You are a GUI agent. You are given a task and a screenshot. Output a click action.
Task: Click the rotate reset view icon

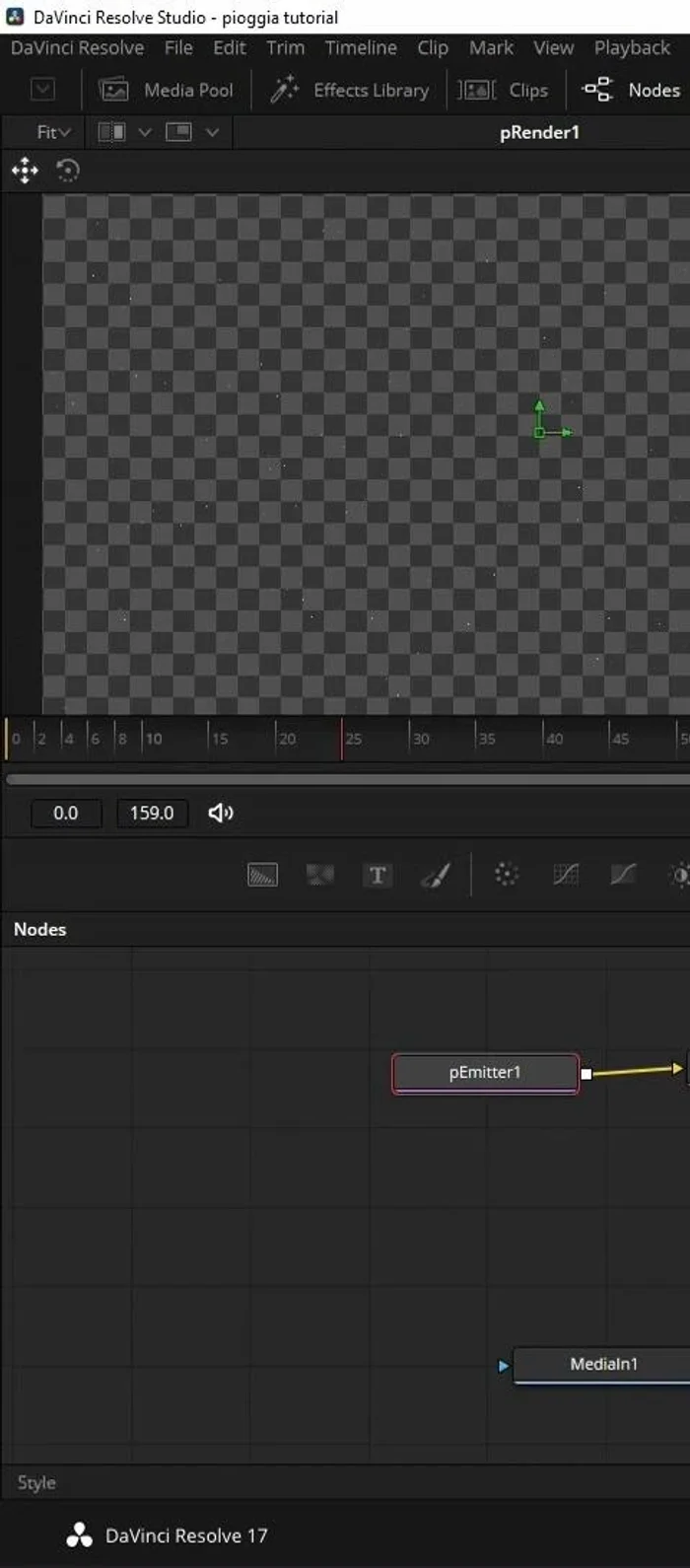tap(67, 172)
